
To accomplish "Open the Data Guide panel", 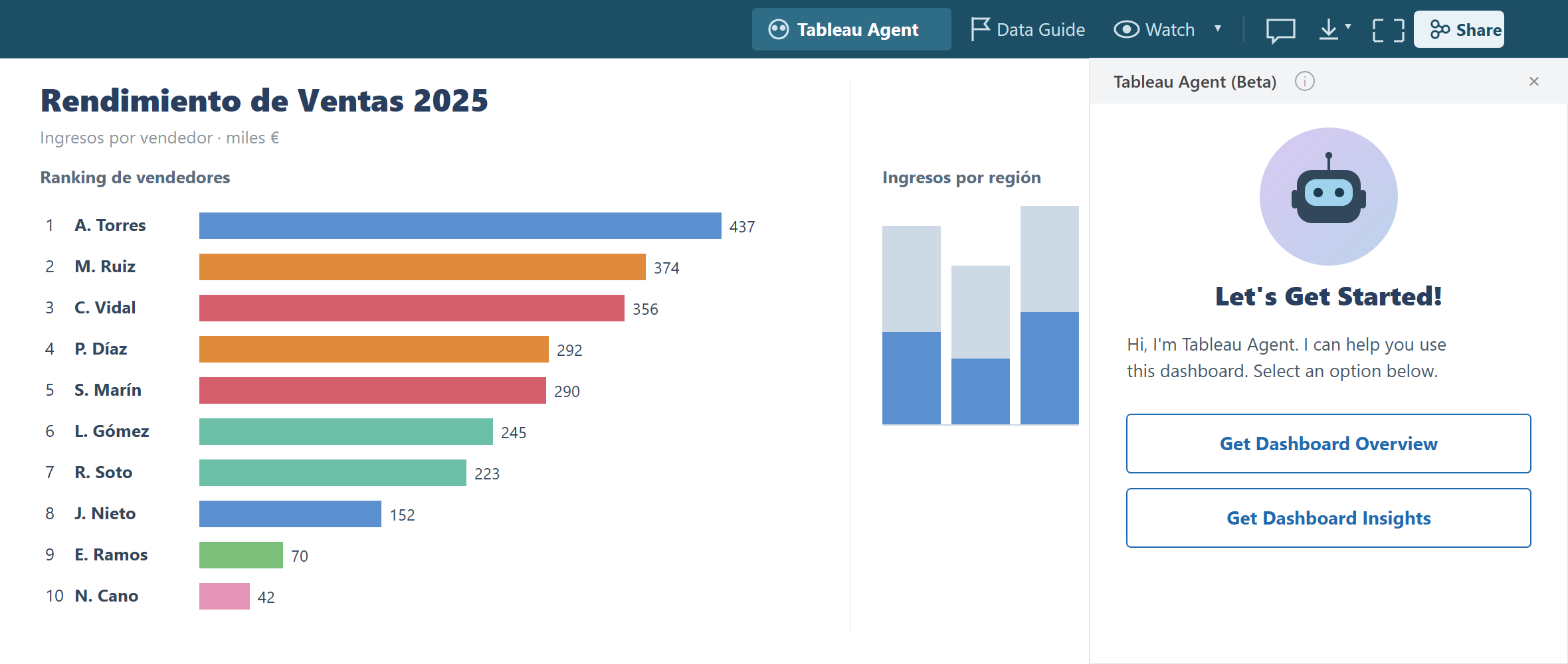I will click(1028, 29).
